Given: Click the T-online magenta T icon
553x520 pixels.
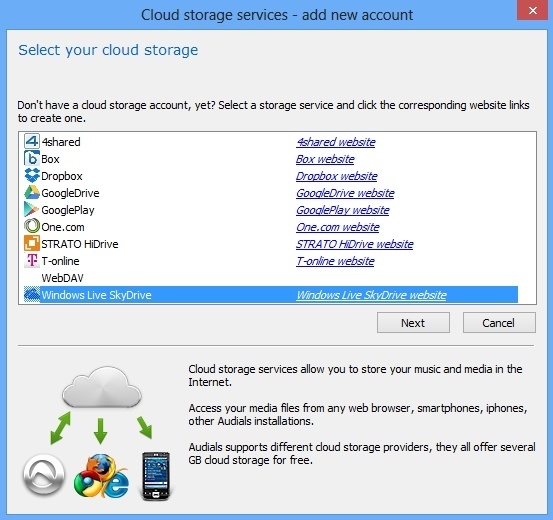Looking at the screenshot, I should [32, 260].
